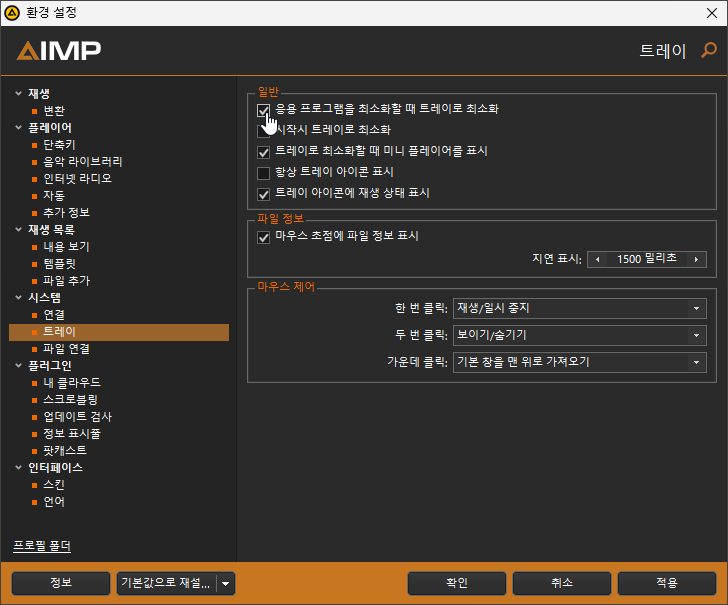Click the 재생 section label
The width and height of the screenshot is (728, 605).
[39, 93]
